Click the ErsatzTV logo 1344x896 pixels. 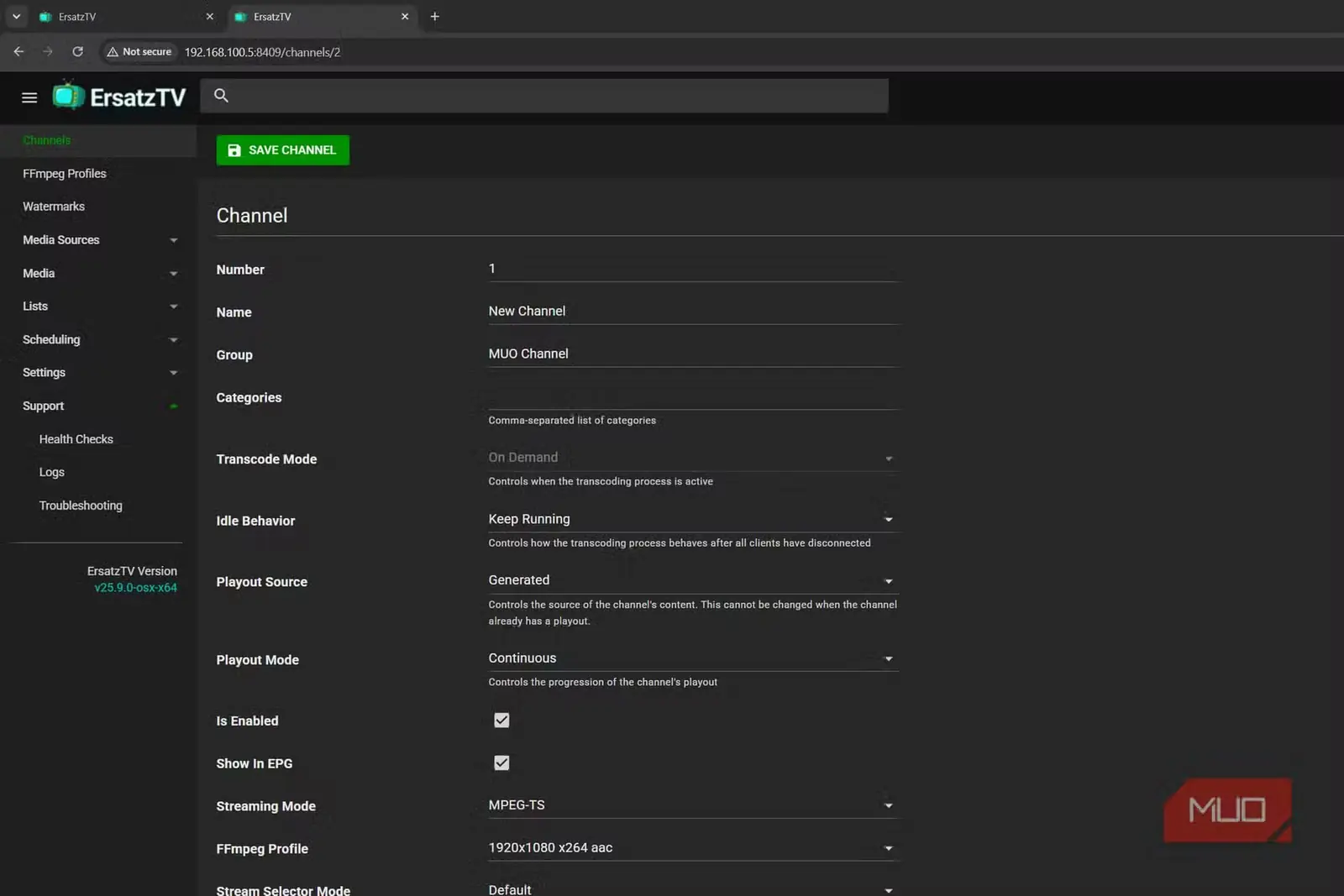[119, 97]
